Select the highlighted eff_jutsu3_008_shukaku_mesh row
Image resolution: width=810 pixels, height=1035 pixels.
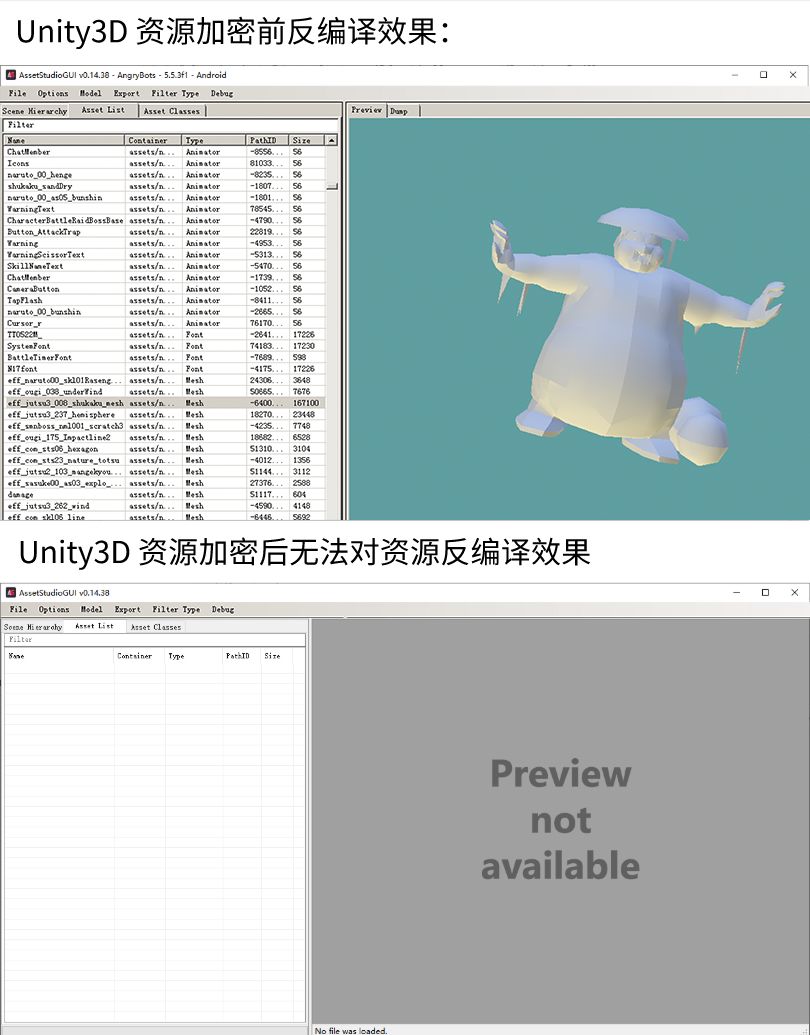click(x=164, y=403)
